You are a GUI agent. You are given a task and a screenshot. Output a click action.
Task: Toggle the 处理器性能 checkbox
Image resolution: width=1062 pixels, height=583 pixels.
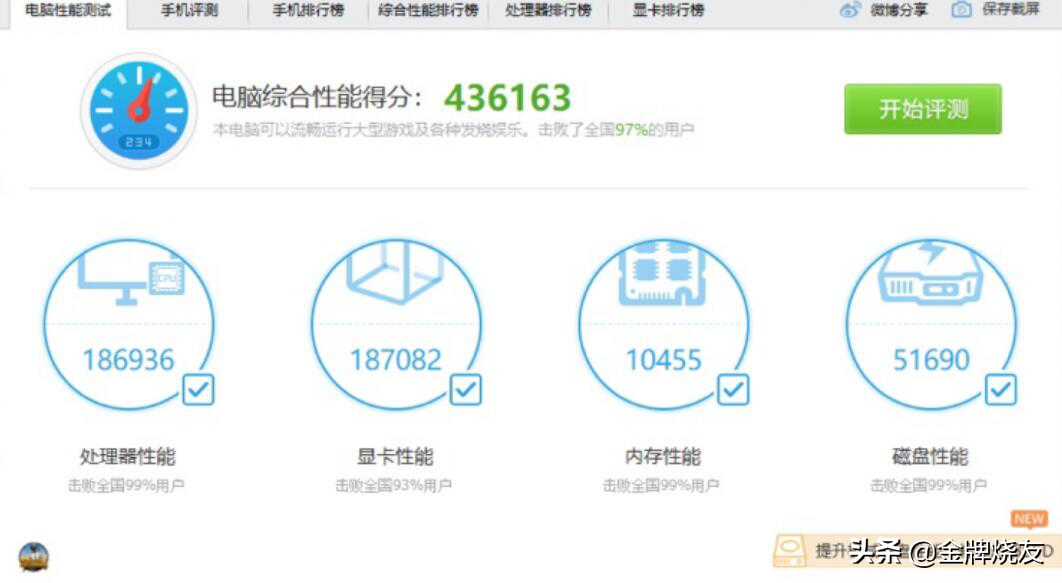pyautogui.click(x=198, y=389)
